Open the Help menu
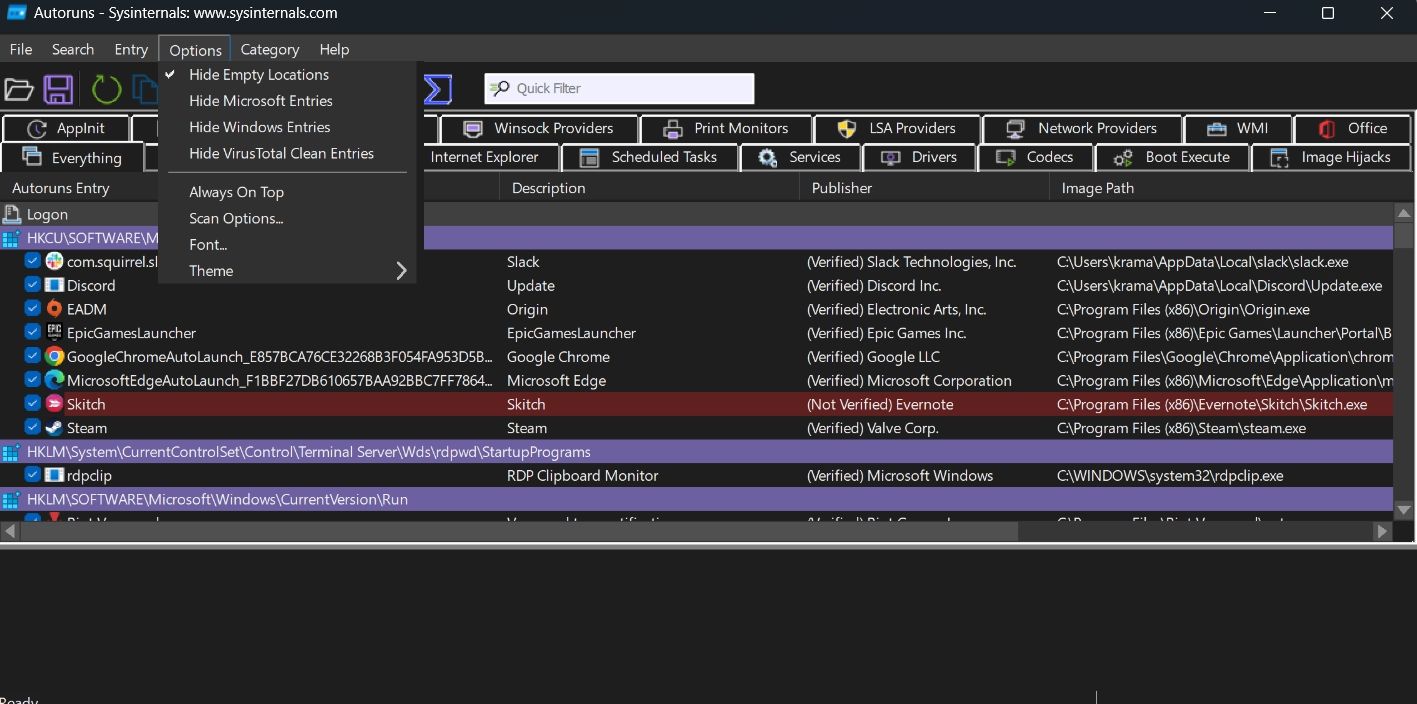 pyautogui.click(x=334, y=49)
